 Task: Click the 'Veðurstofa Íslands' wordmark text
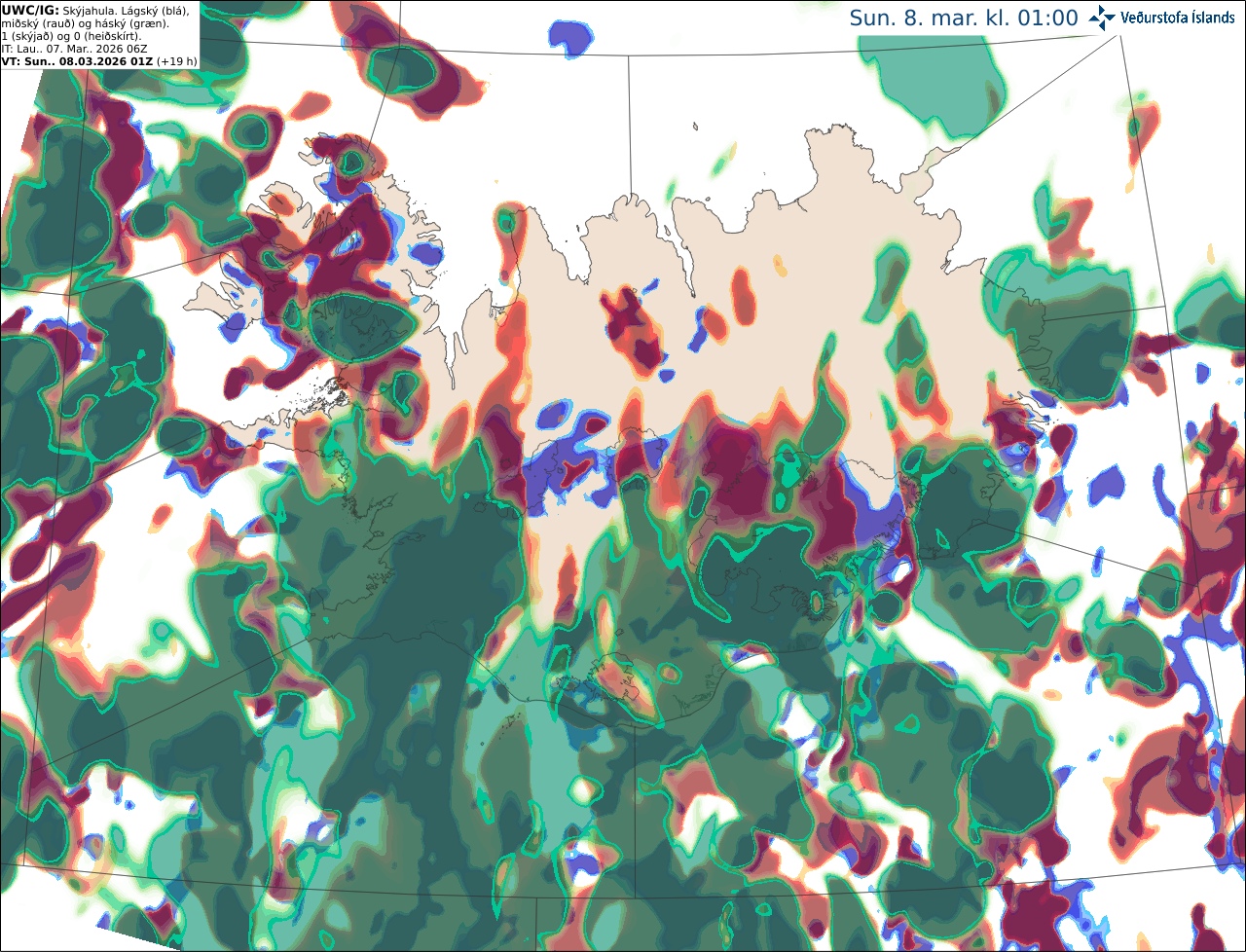[x=1178, y=18]
